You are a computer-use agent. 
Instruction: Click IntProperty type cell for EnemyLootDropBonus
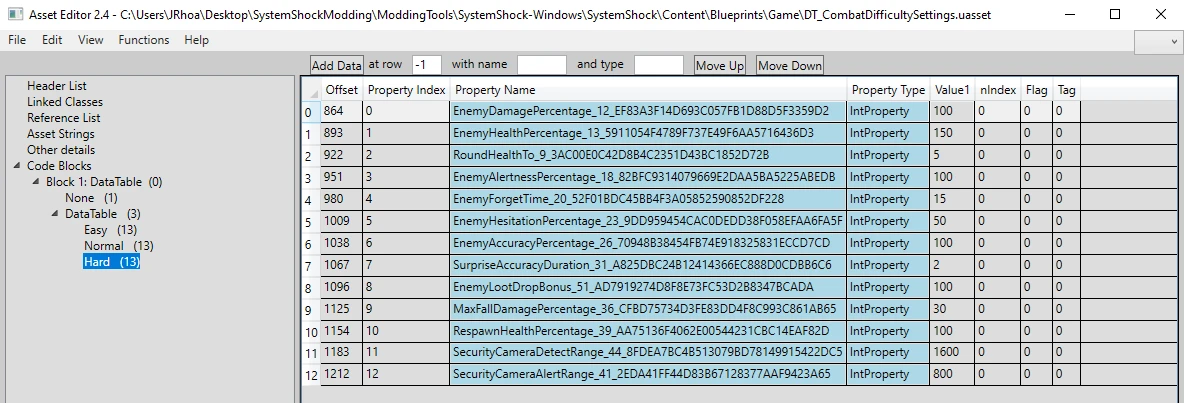pos(888,287)
